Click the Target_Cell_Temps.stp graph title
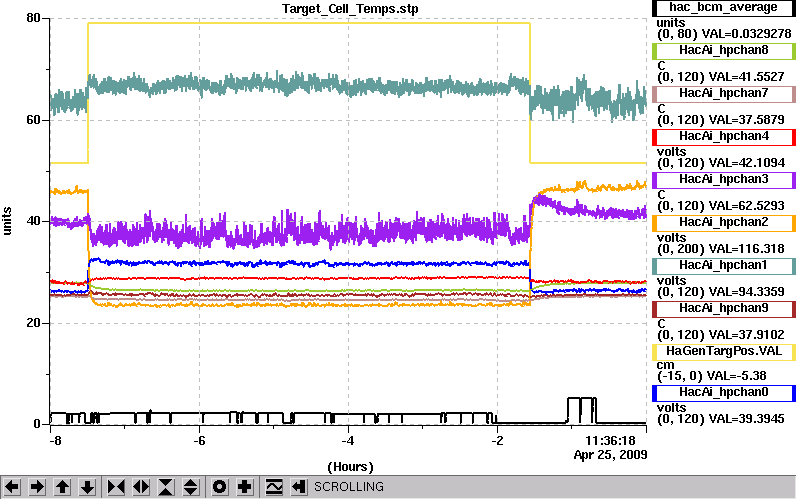The width and height of the screenshot is (796, 499). (350, 9)
